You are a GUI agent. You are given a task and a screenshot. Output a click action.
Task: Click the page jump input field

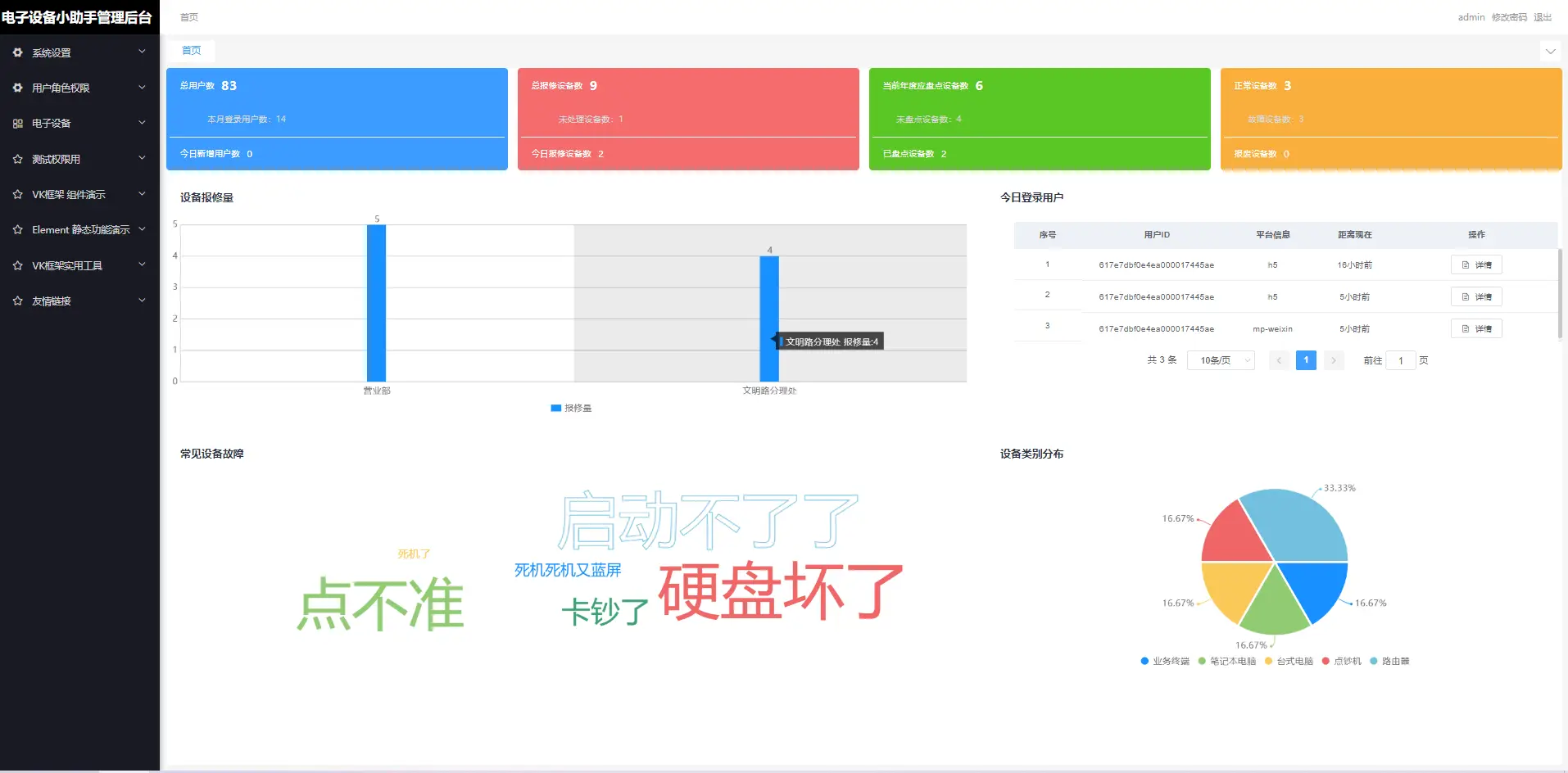[1400, 360]
